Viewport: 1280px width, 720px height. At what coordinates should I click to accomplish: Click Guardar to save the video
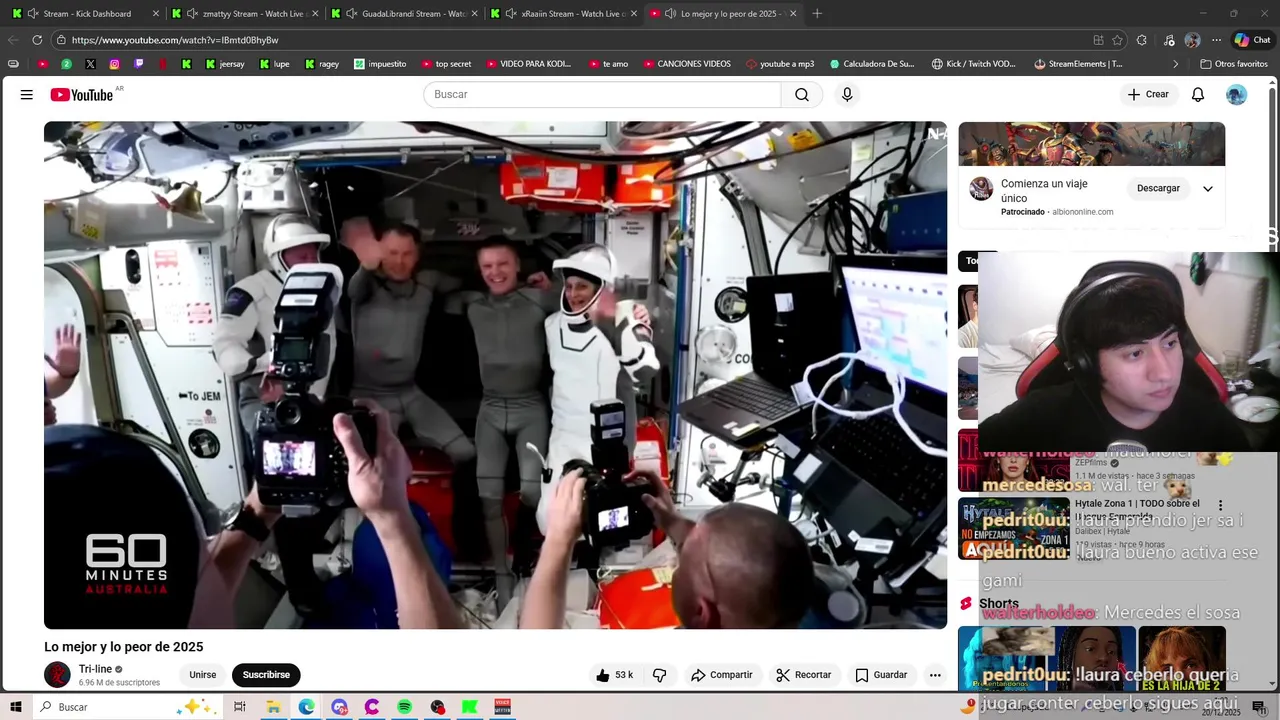[x=881, y=675]
